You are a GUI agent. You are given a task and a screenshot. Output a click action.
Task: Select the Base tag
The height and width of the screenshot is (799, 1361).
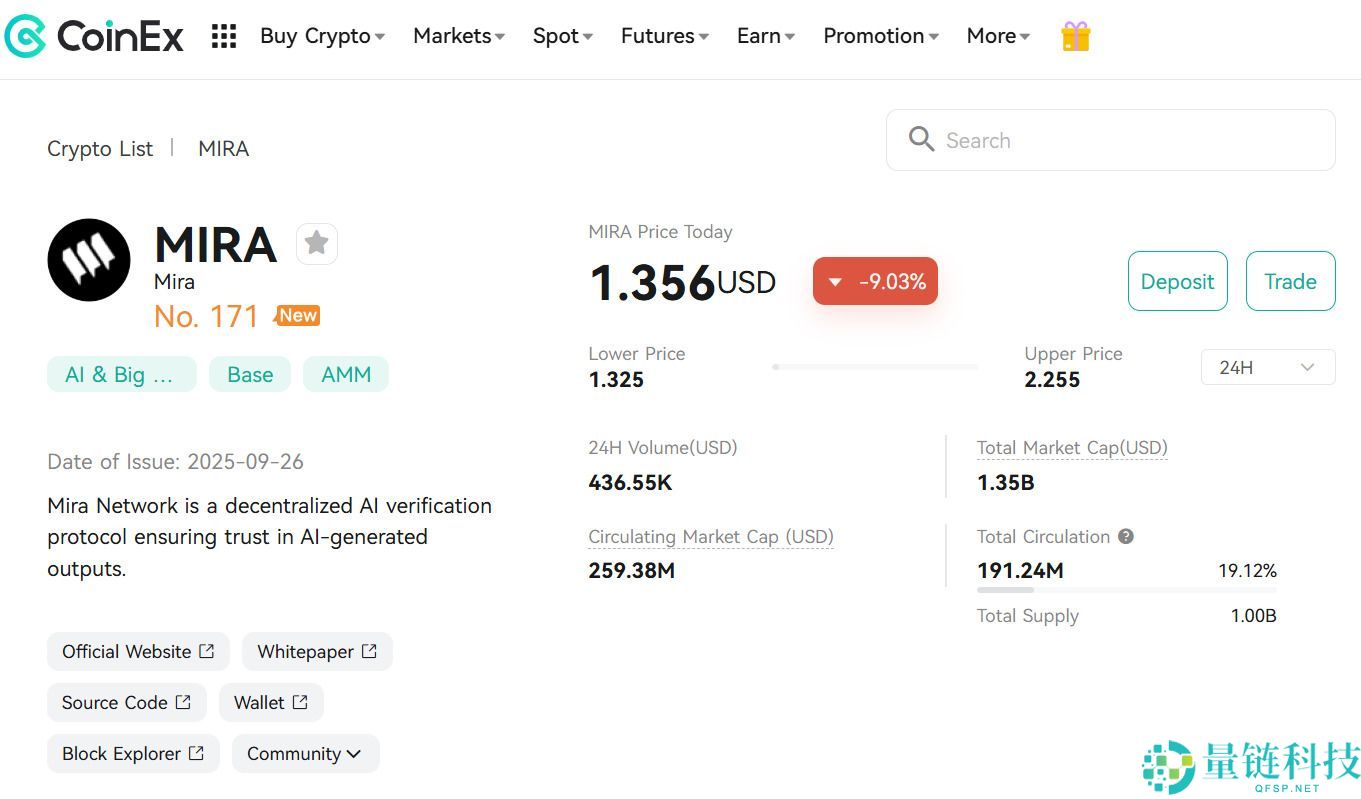[x=250, y=374]
